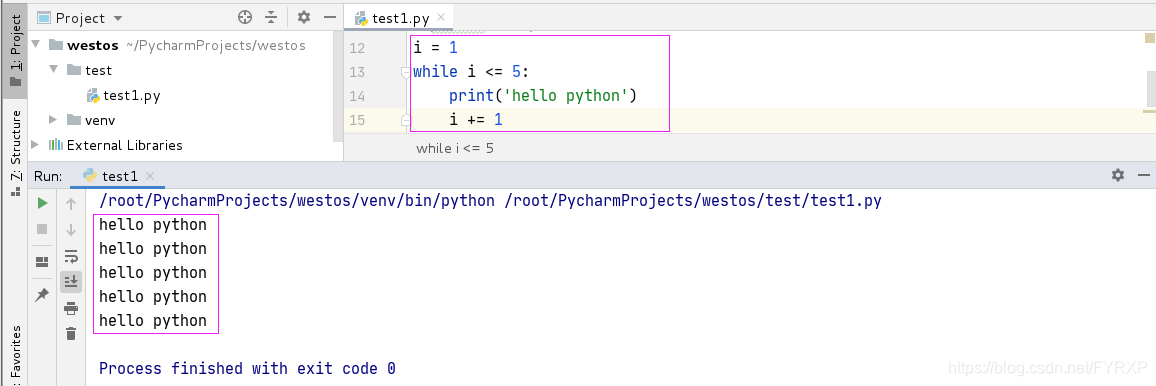Click the 'while i <= 5' breadcrumb
The image size is (1156, 386).
tap(455, 148)
